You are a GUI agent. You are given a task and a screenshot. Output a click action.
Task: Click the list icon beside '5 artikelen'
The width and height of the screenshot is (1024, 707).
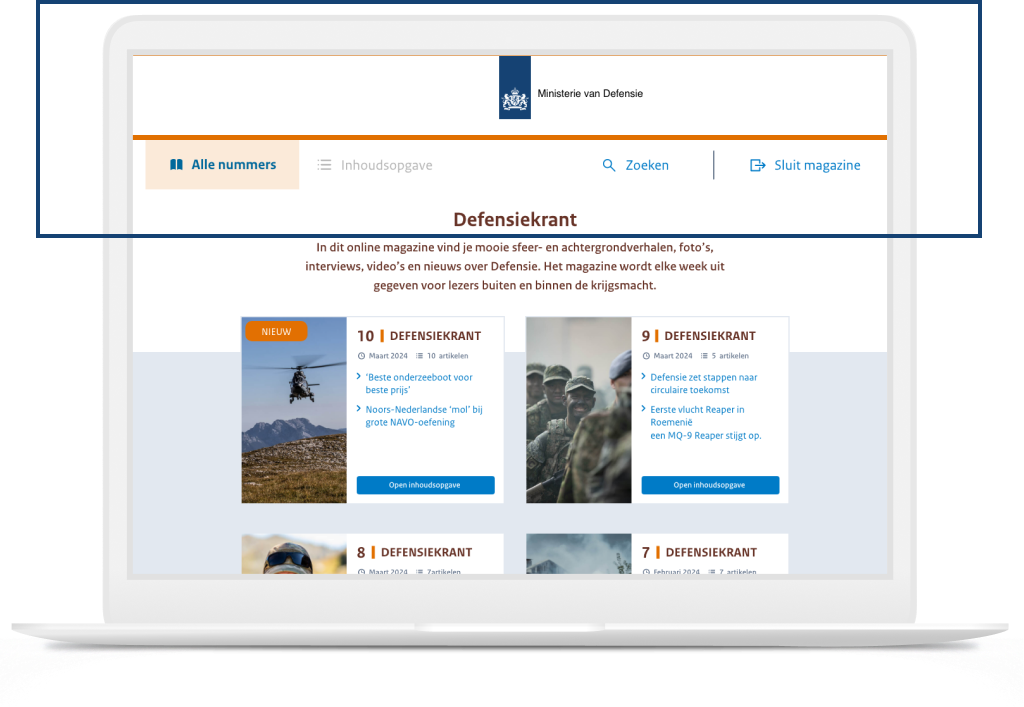click(704, 356)
